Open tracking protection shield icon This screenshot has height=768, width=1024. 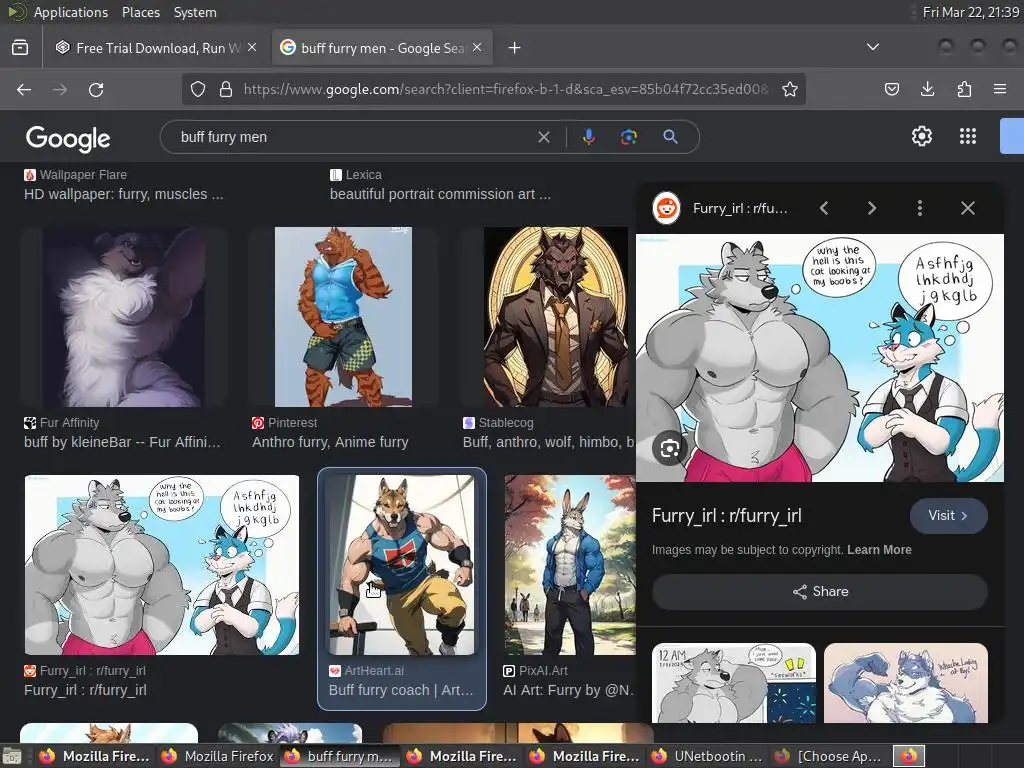(x=198, y=89)
